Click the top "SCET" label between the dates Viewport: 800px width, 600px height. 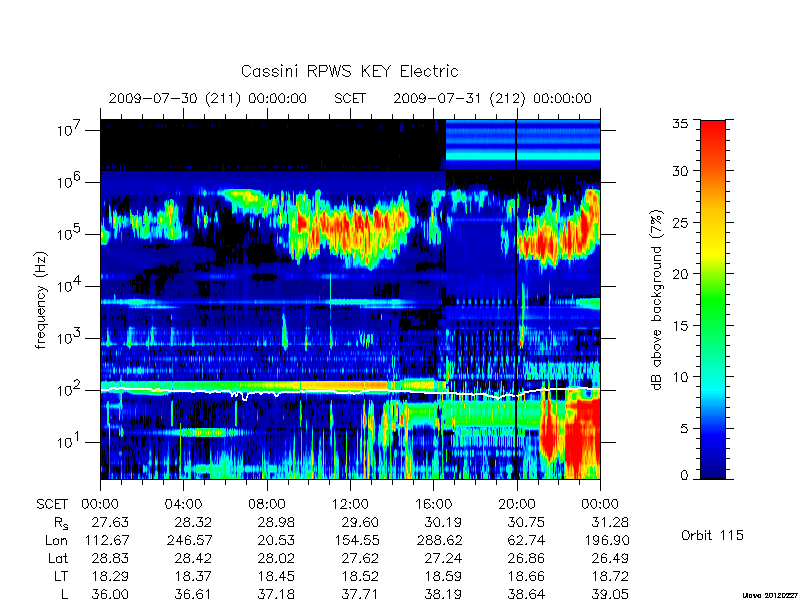(x=350, y=98)
